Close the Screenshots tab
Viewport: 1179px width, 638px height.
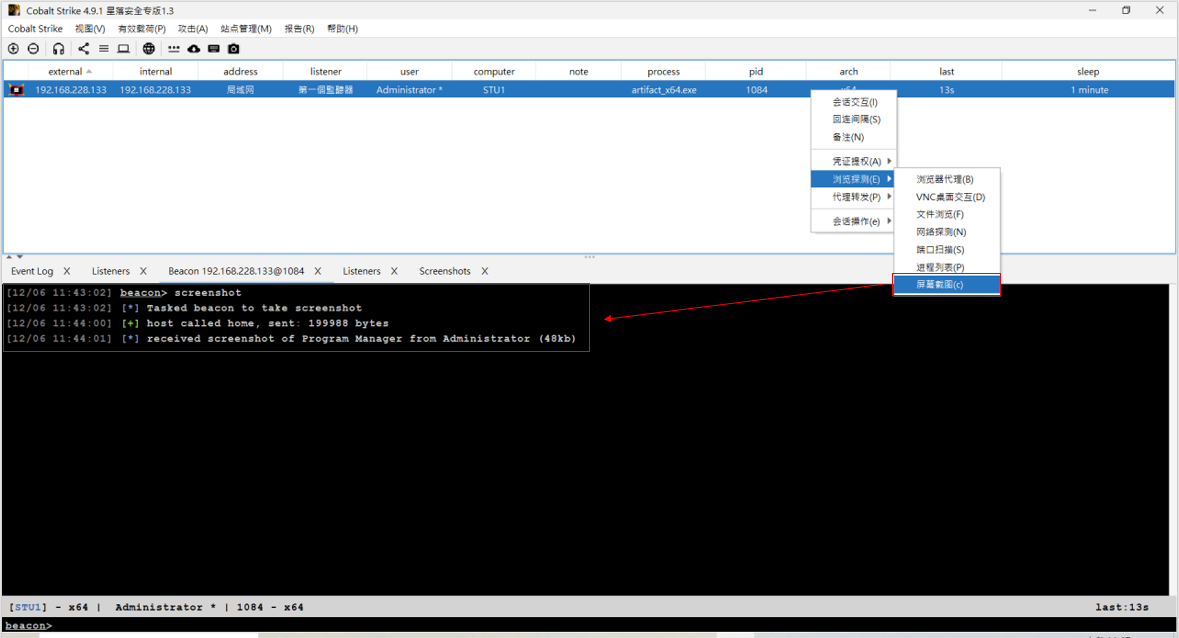point(485,271)
